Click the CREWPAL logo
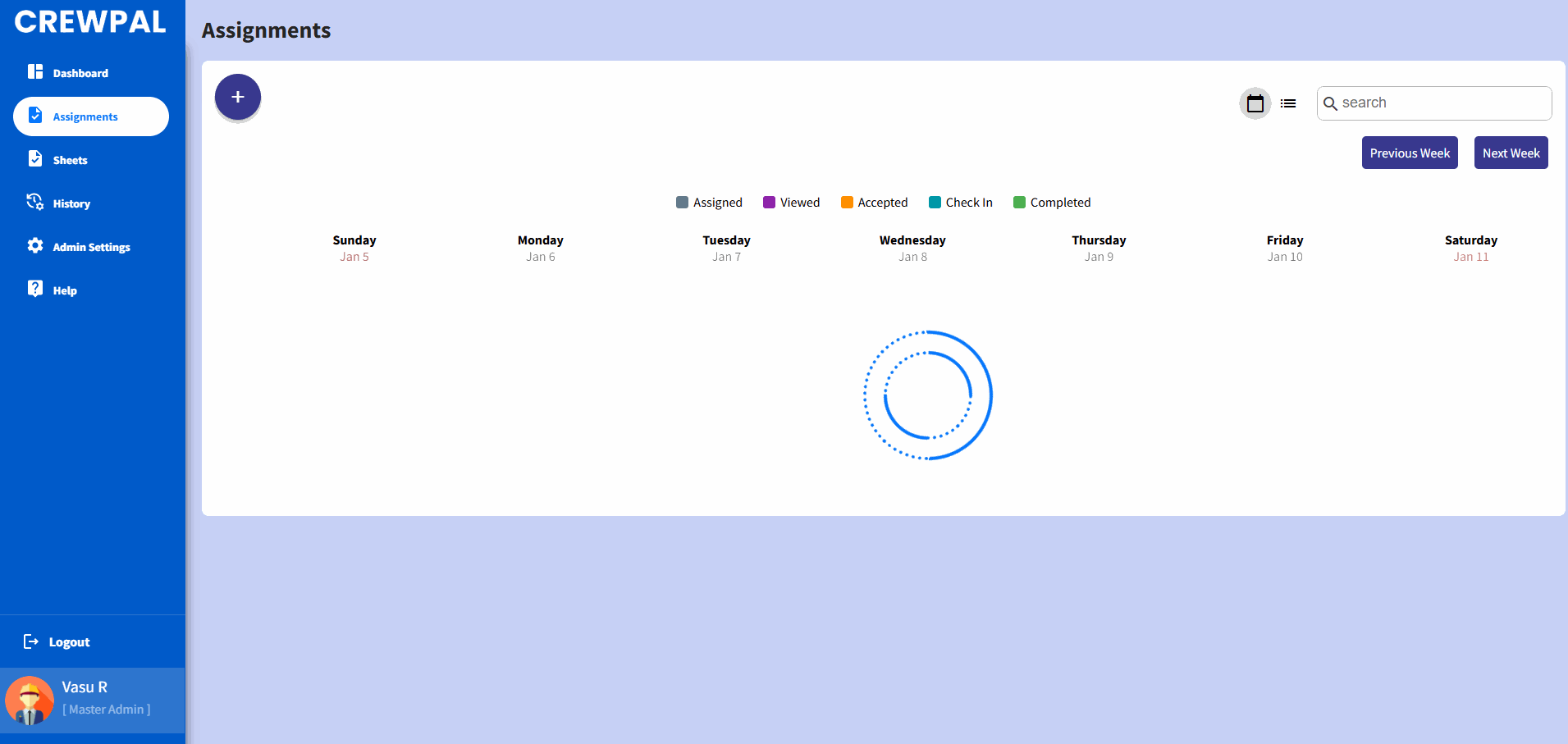This screenshot has width=1568, height=744. point(90,22)
